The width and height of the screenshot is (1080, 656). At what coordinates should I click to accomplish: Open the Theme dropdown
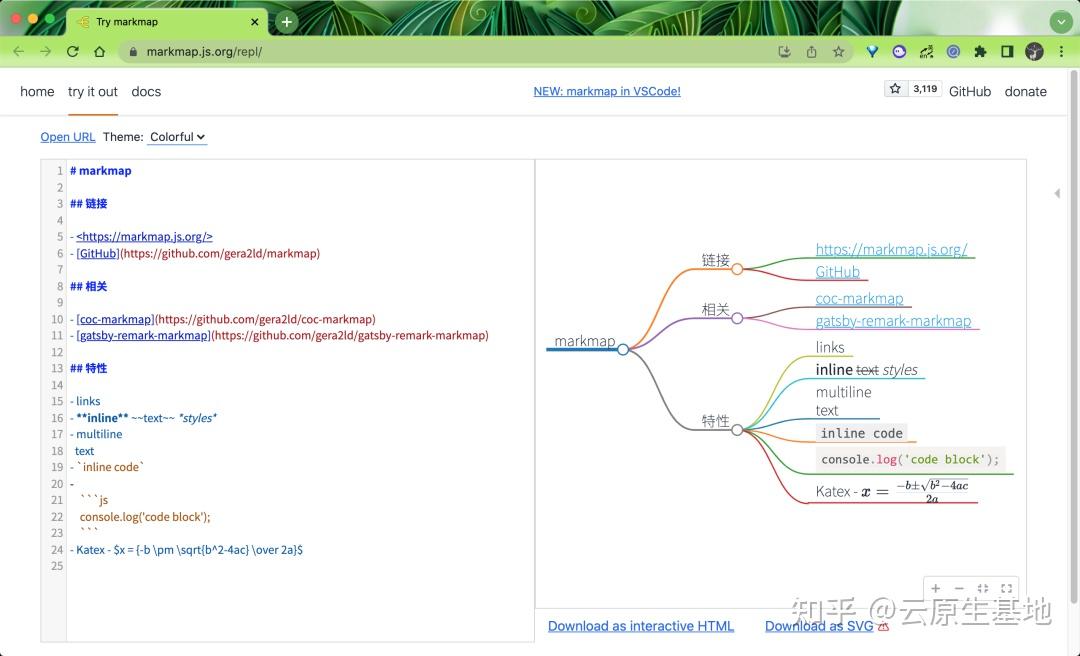177,137
